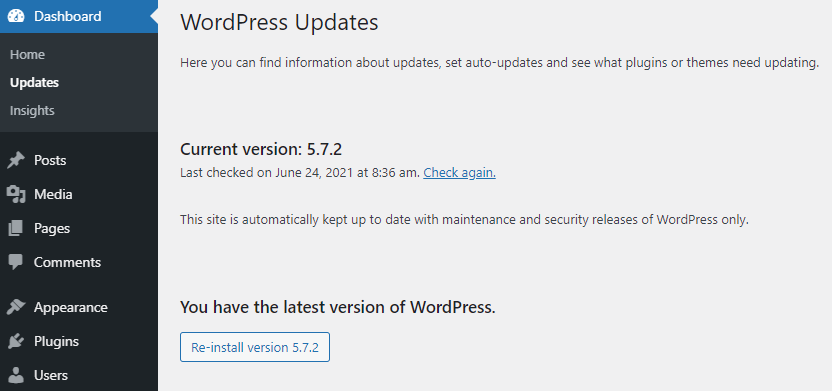This screenshot has width=832, height=391.
Task: Open the Appearance menu label
Action: [x=71, y=308]
